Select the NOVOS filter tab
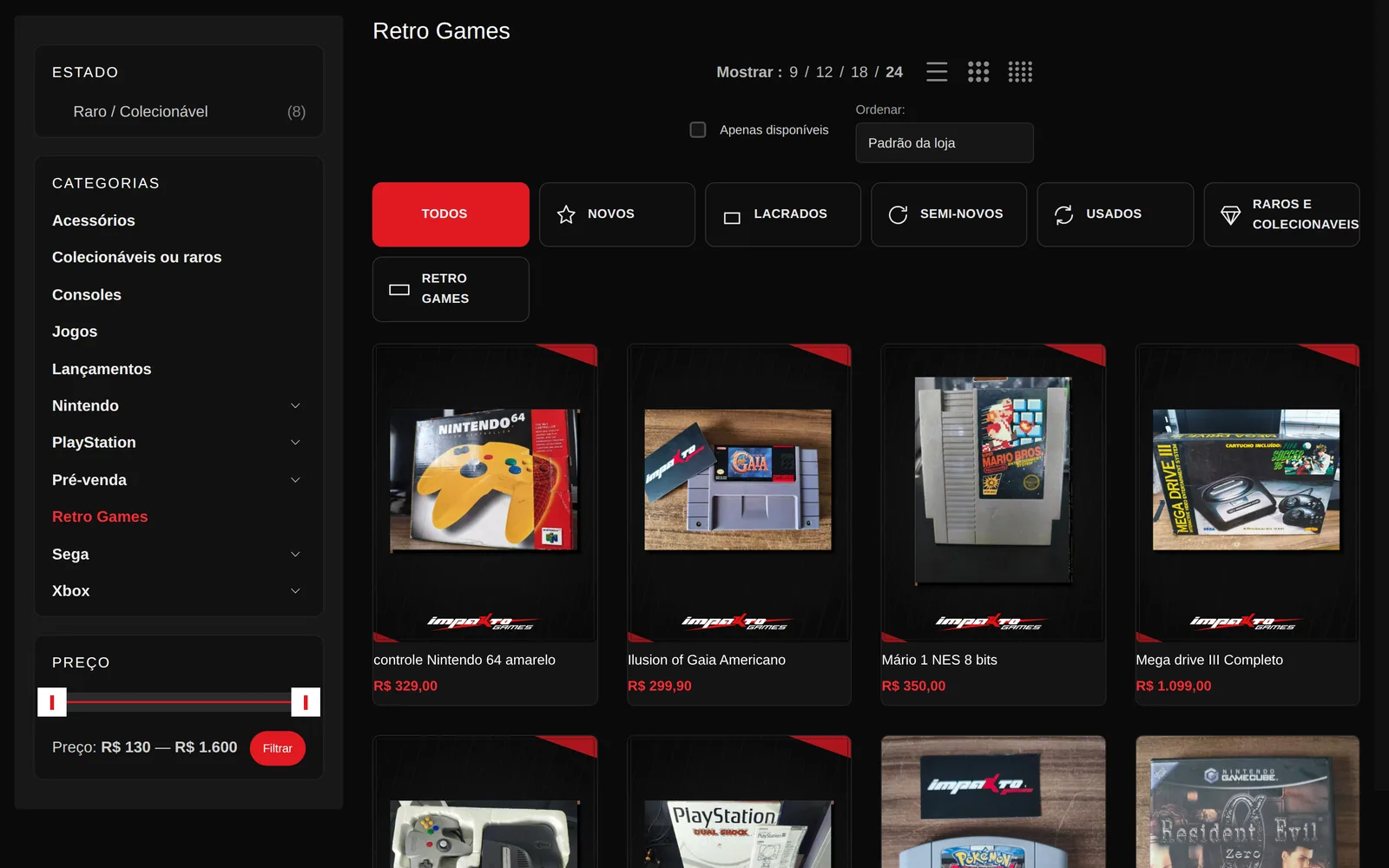The width and height of the screenshot is (1389, 868). (617, 214)
